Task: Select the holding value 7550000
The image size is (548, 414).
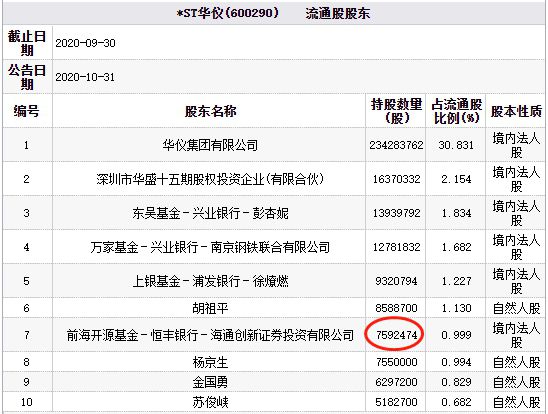Action: coord(396,362)
